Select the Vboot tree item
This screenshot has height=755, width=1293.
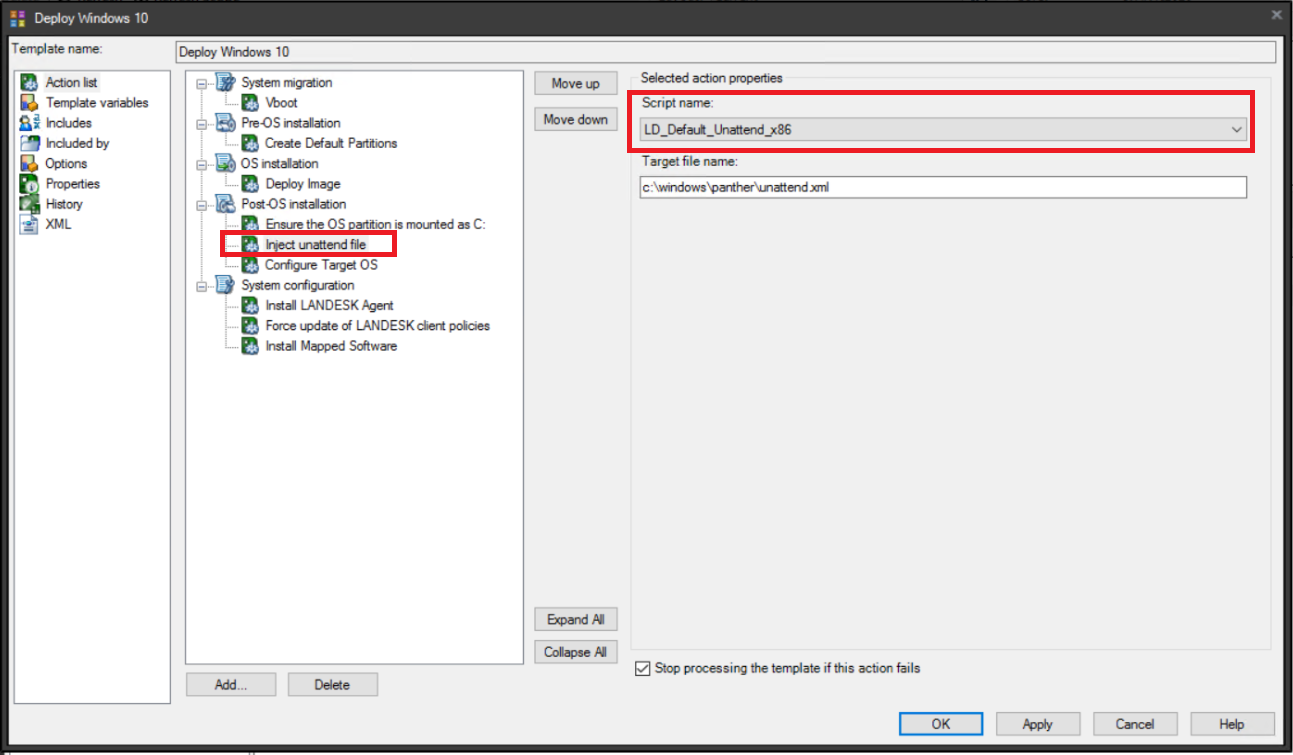pyautogui.click(x=281, y=103)
